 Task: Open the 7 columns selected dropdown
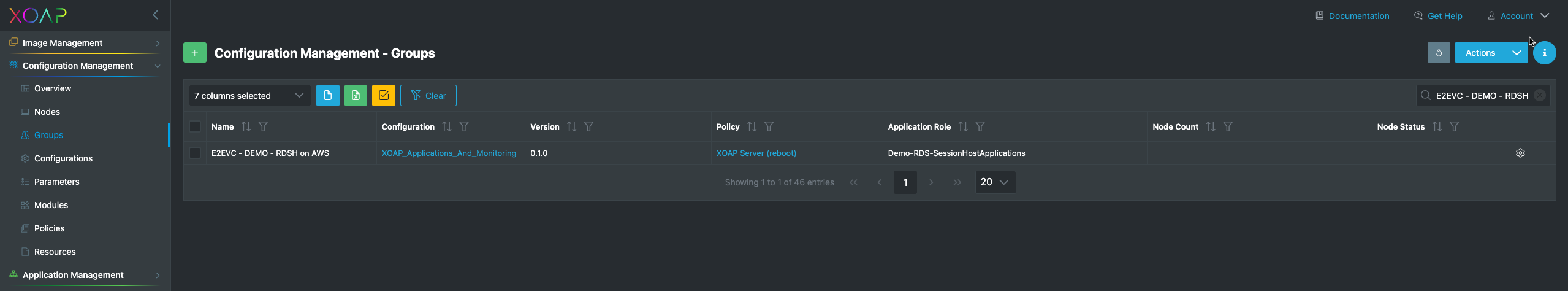249,96
